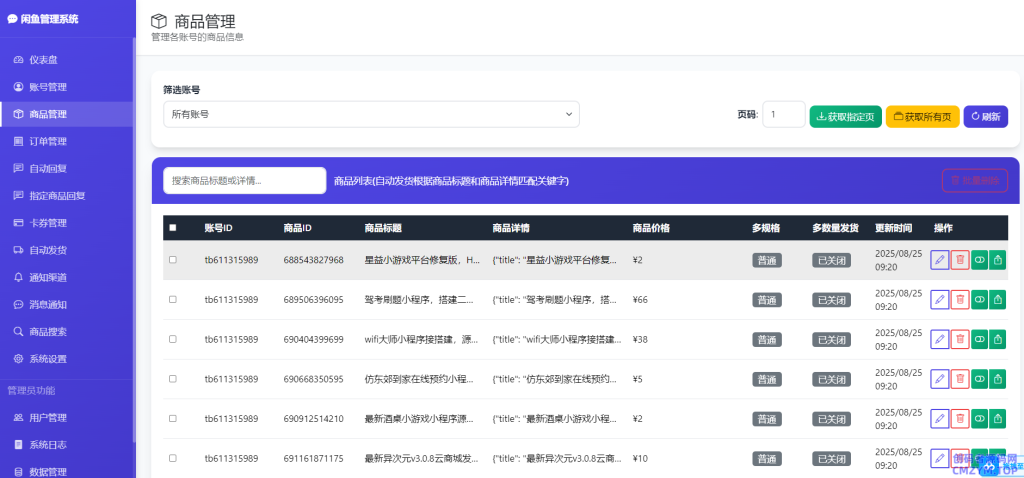
Task: Go to 自动发货 in the sidebar menu
Action: pos(48,250)
